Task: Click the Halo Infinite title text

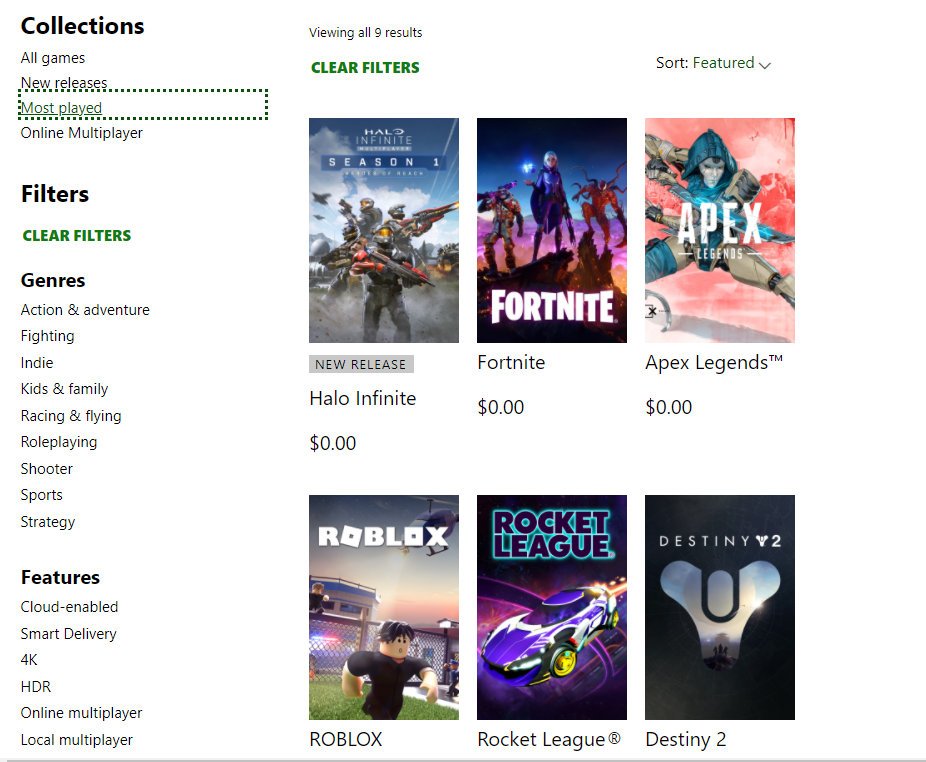Action: click(363, 399)
